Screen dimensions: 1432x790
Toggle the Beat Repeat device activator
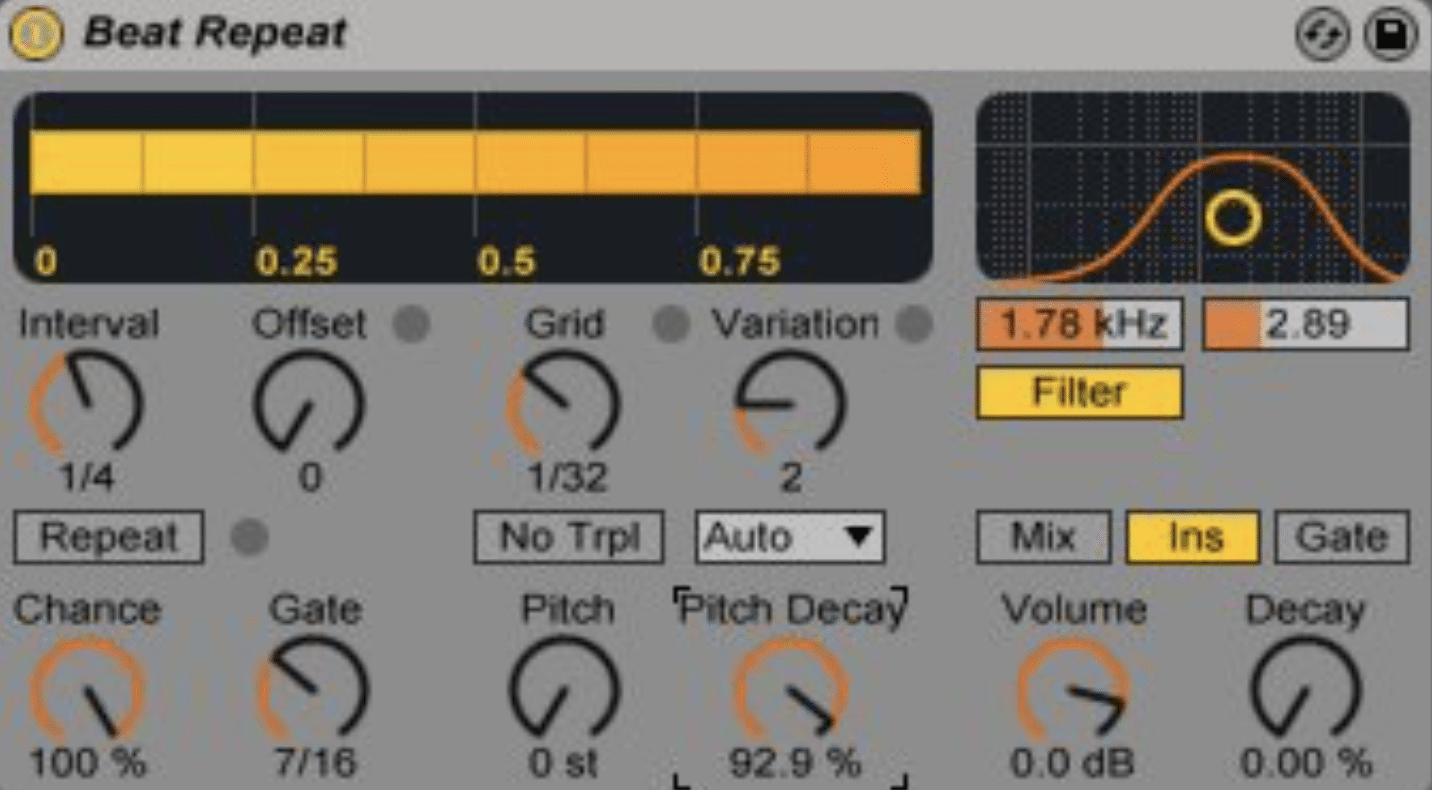(37, 35)
